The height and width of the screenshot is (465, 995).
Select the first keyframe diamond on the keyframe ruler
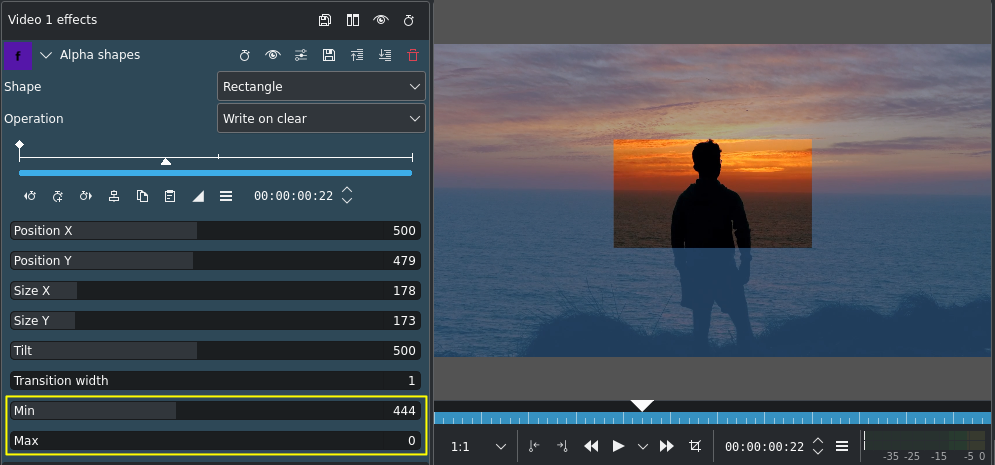[x=20, y=145]
